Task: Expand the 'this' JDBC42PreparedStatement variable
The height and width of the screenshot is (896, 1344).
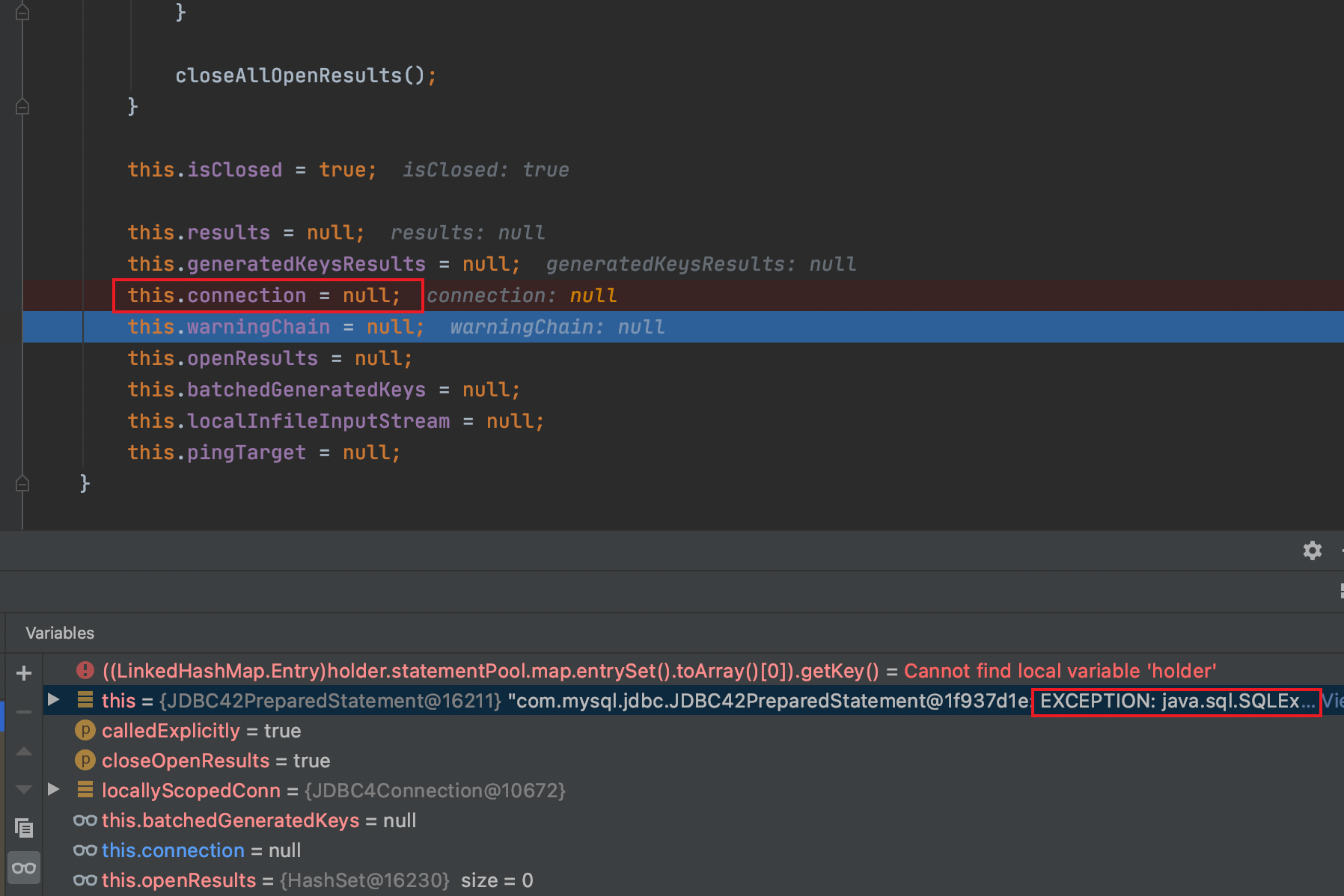Action: click(53, 700)
